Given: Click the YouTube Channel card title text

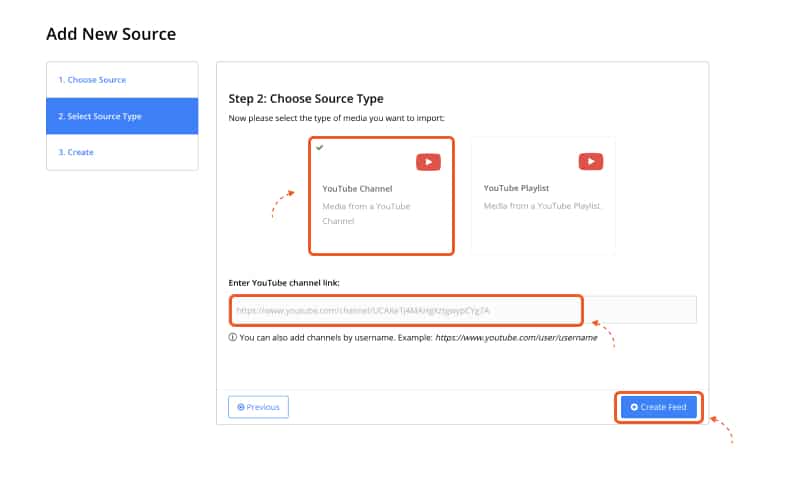Looking at the screenshot, I should click(357, 189).
